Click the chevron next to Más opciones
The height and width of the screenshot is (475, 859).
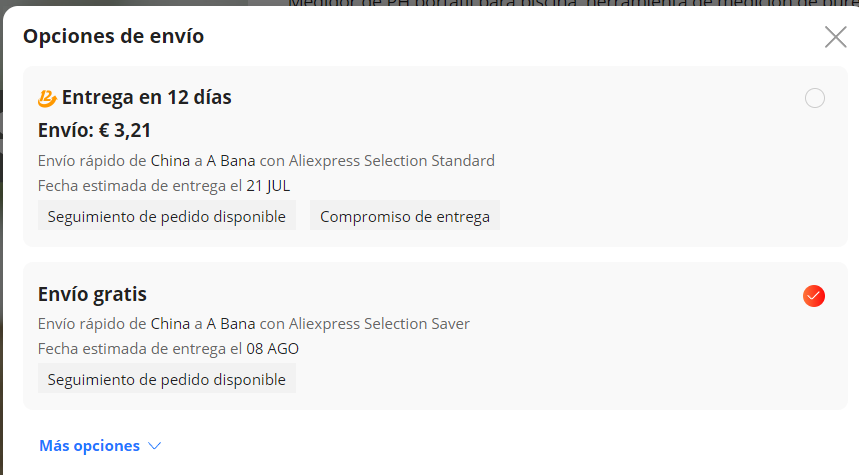(x=154, y=446)
